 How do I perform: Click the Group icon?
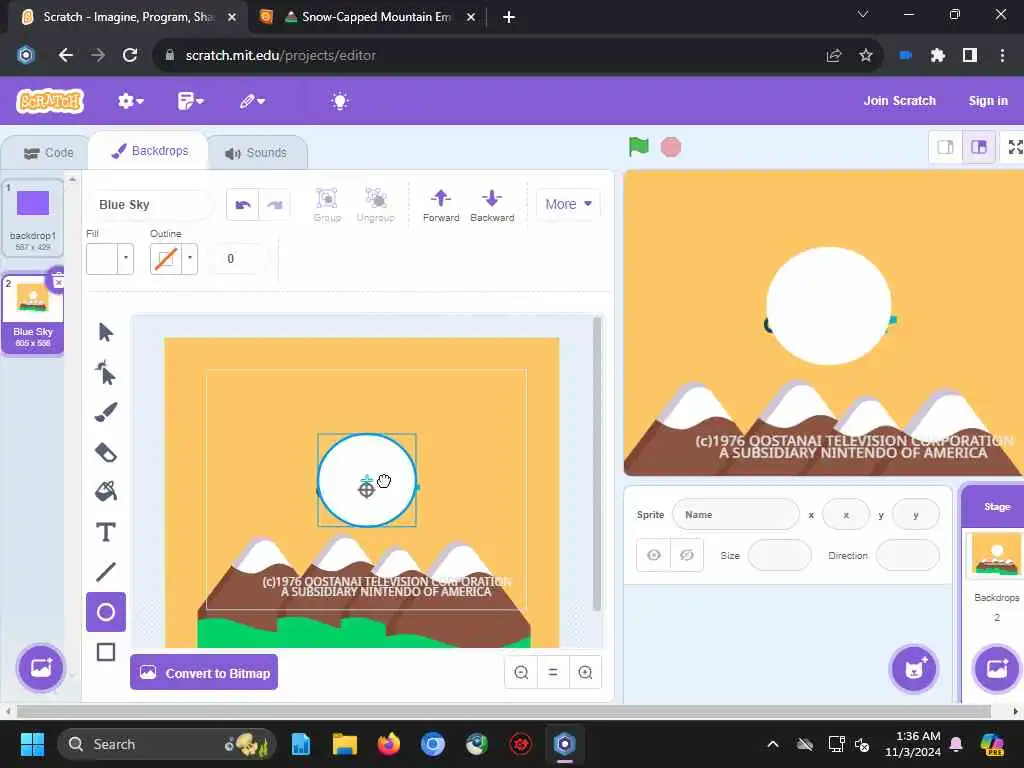click(x=327, y=205)
